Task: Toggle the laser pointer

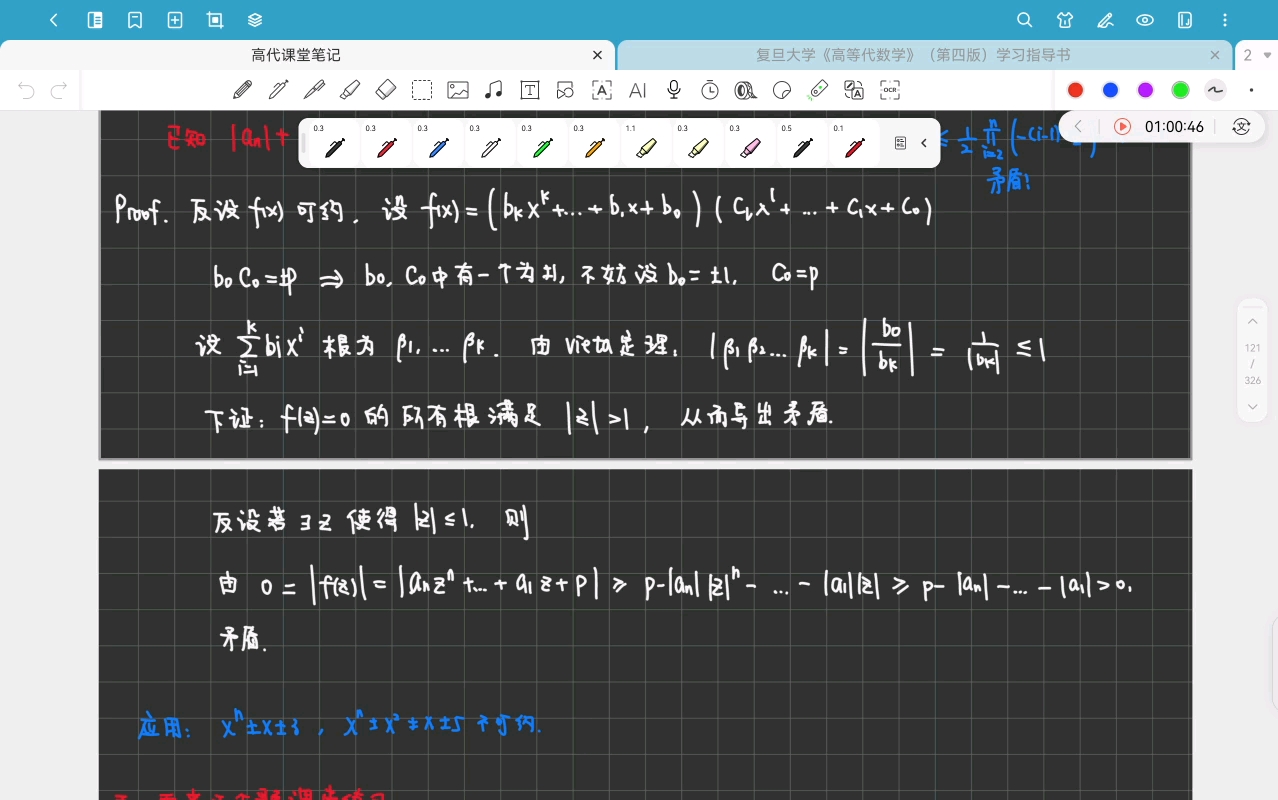Action: pos(818,90)
